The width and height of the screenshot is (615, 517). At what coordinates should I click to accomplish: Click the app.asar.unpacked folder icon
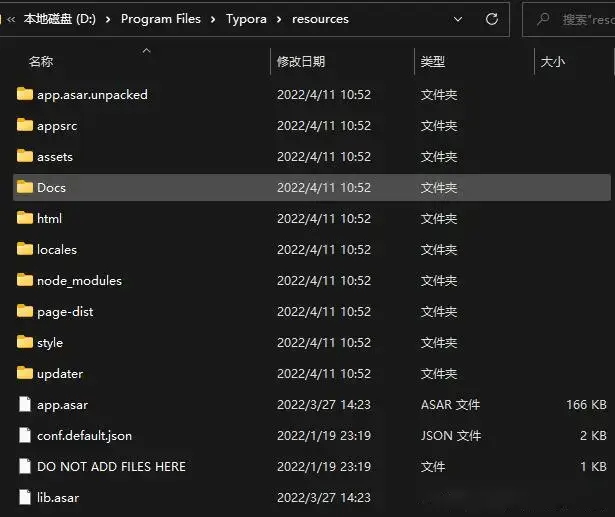[25, 94]
